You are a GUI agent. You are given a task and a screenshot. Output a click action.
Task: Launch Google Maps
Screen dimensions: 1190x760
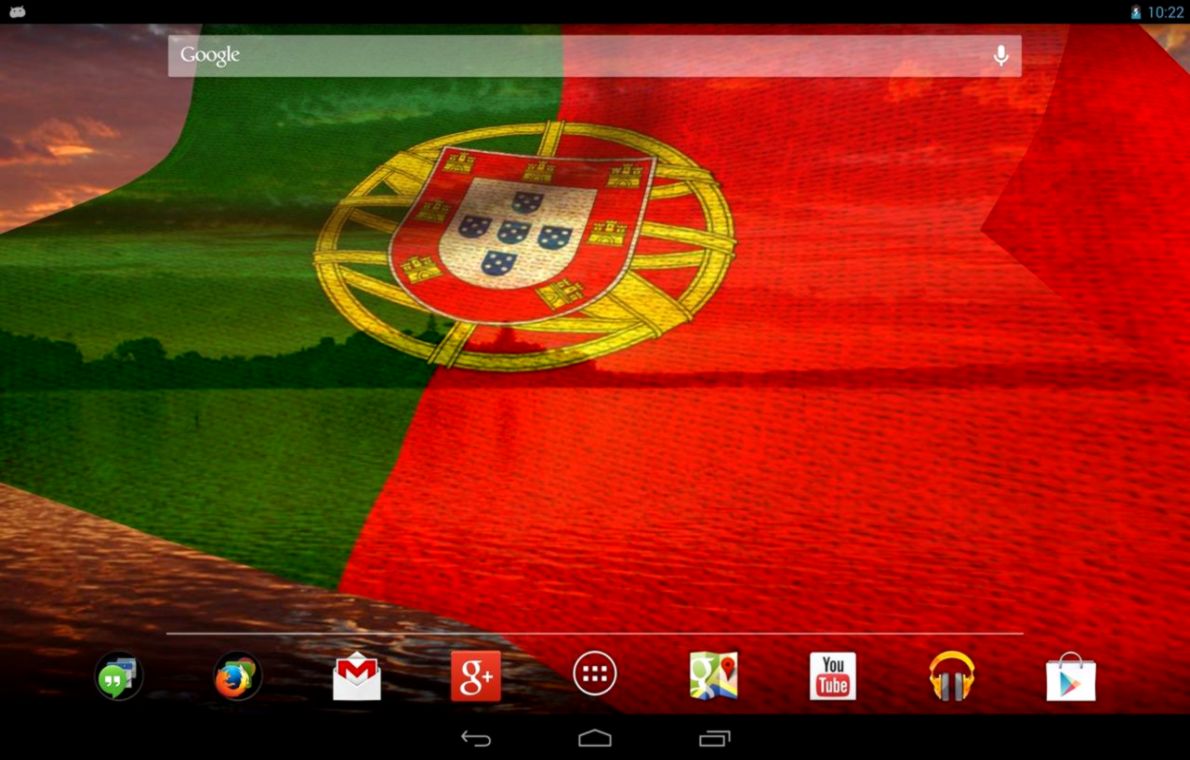click(713, 675)
